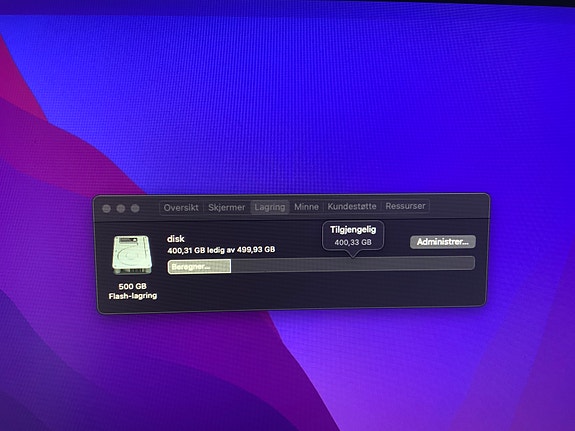Click the 500 GB Flash-lagring label

[x=132, y=291]
